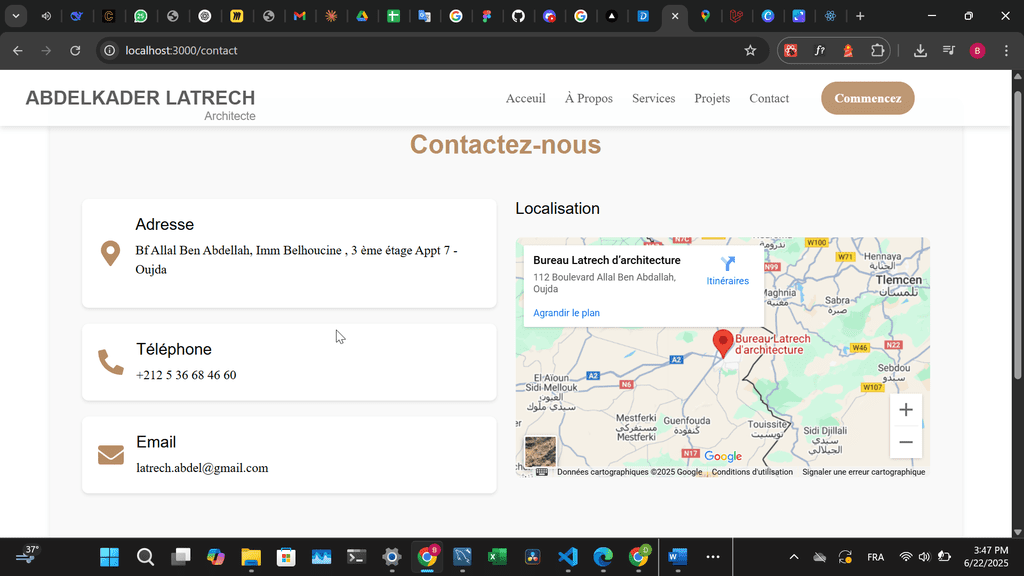The image size is (1024, 576).
Task: Switch to the Google Drive browser tab
Action: tap(362, 16)
